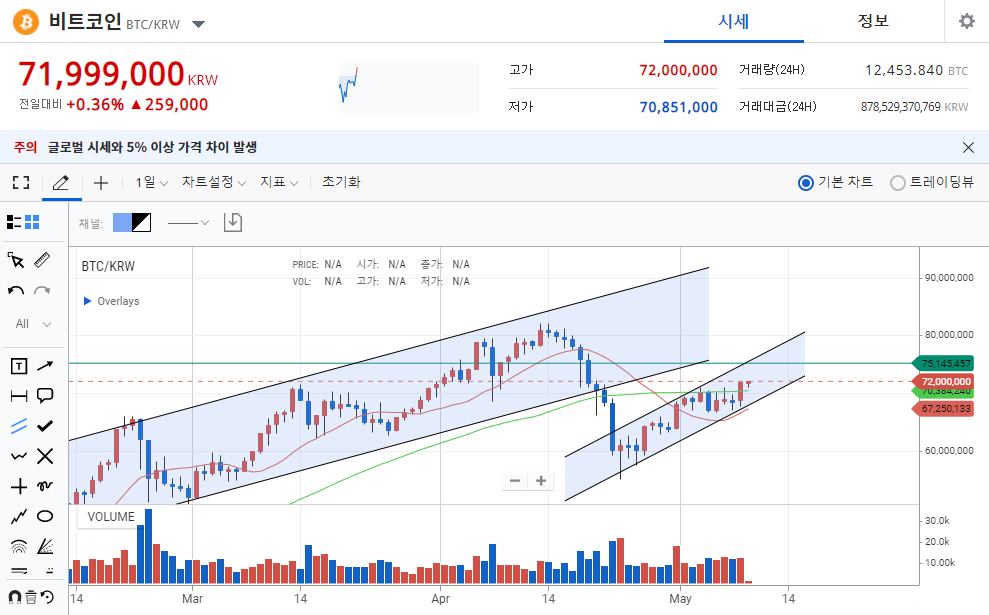
Task: Zoom out chart with minus button
Action: [515, 481]
